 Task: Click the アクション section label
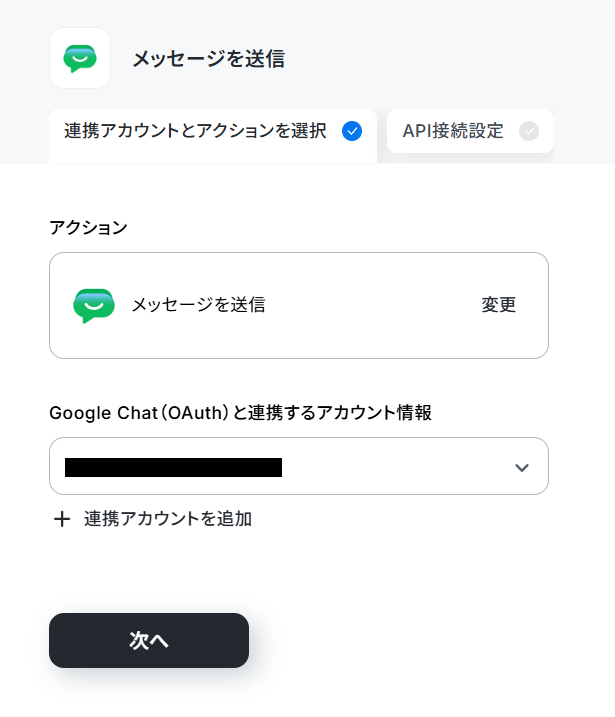(88, 227)
